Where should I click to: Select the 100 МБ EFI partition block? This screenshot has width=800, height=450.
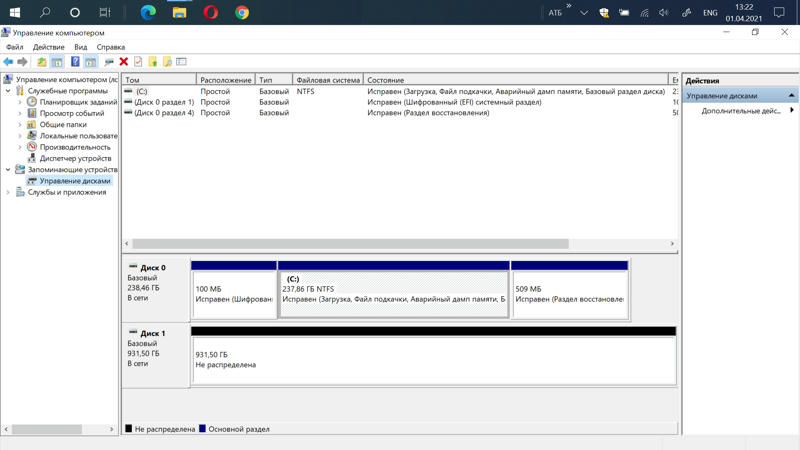click(x=234, y=290)
